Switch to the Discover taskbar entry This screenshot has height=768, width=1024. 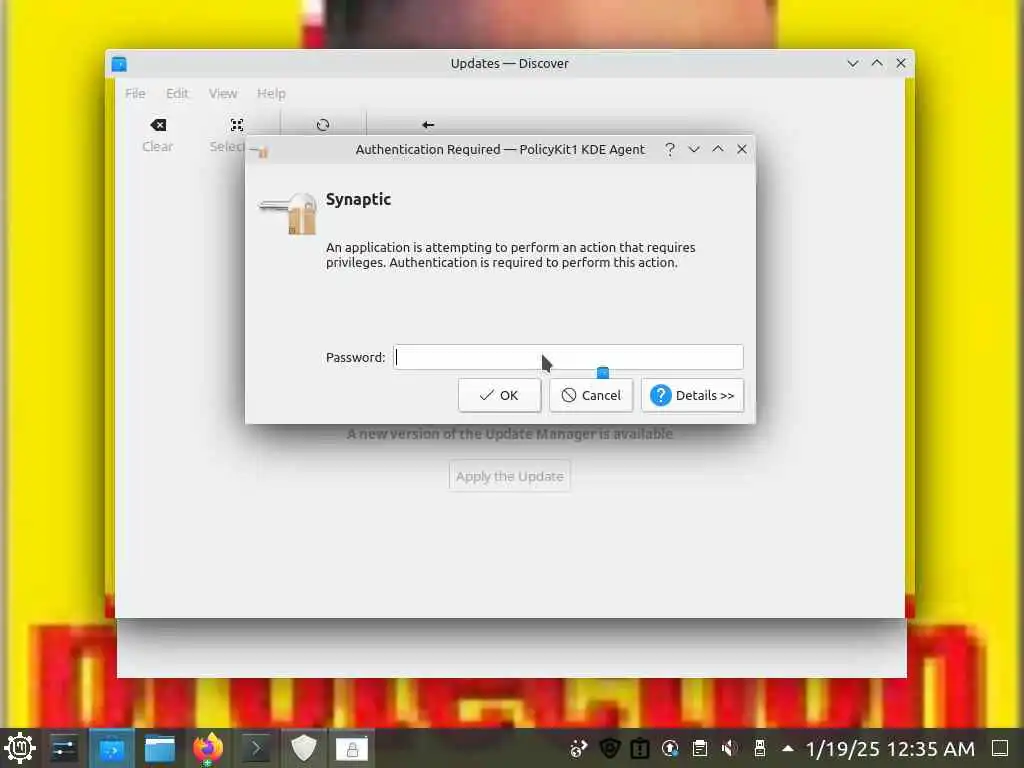112,748
